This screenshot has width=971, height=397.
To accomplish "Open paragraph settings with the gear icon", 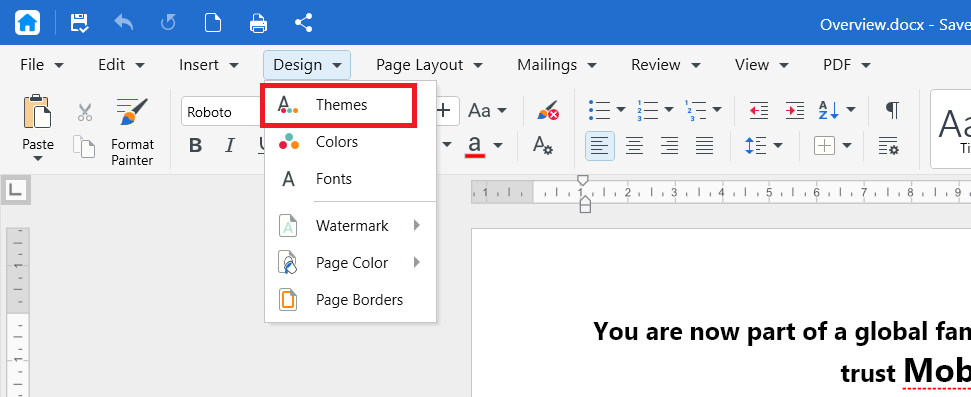I will [889, 146].
